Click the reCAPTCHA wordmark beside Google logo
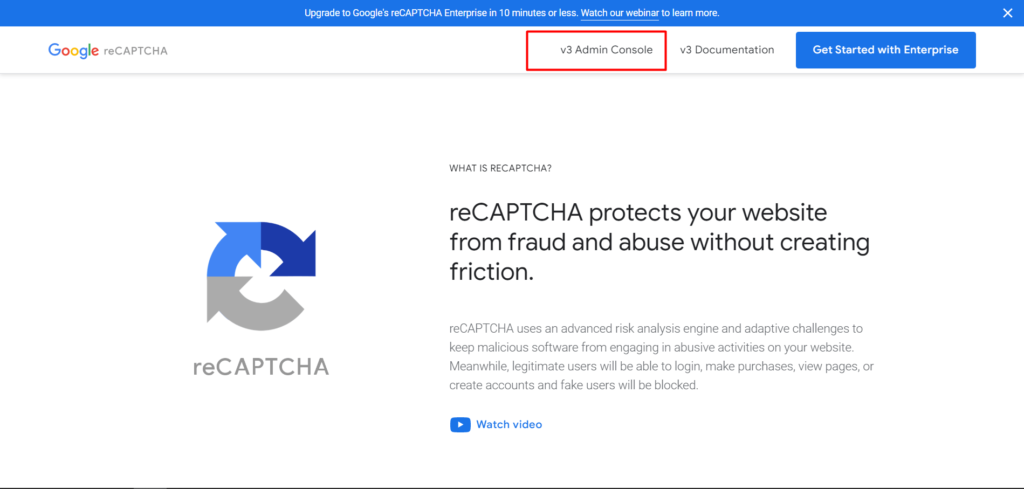This screenshot has height=489, width=1024. [136, 51]
